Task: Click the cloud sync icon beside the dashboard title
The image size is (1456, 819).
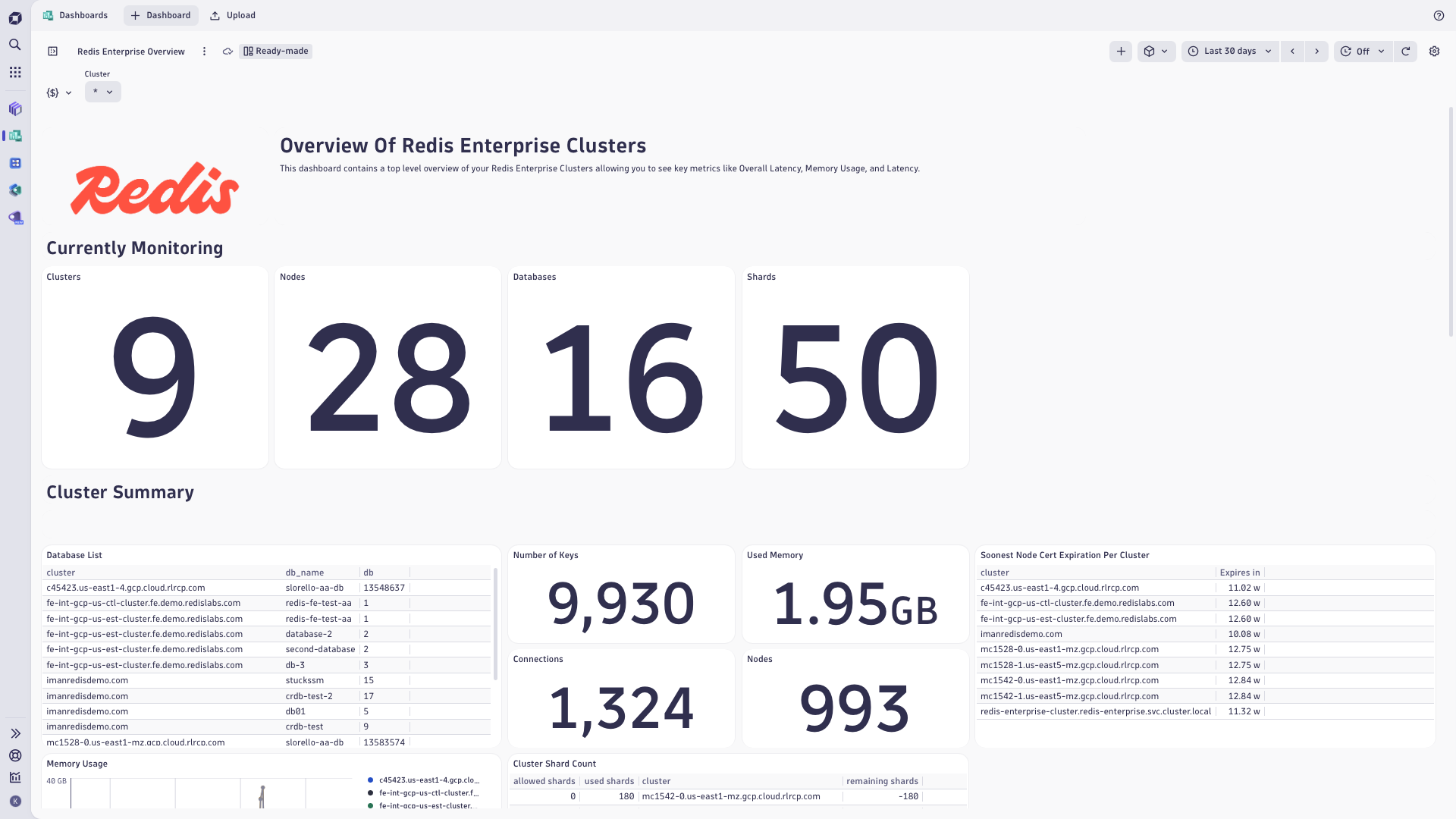Action: tap(227, 52)
